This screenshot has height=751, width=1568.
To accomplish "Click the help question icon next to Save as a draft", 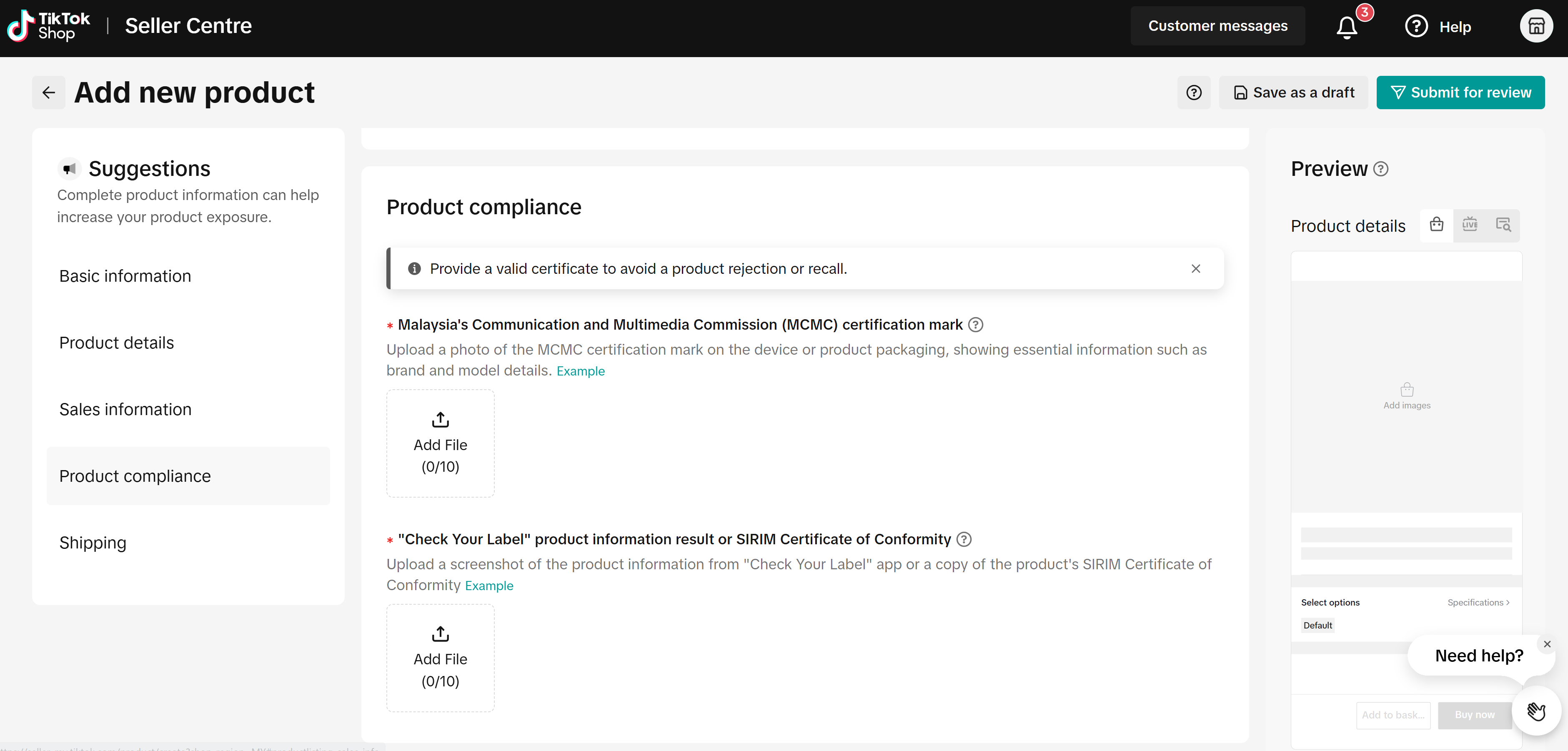I will [1194, 93].
